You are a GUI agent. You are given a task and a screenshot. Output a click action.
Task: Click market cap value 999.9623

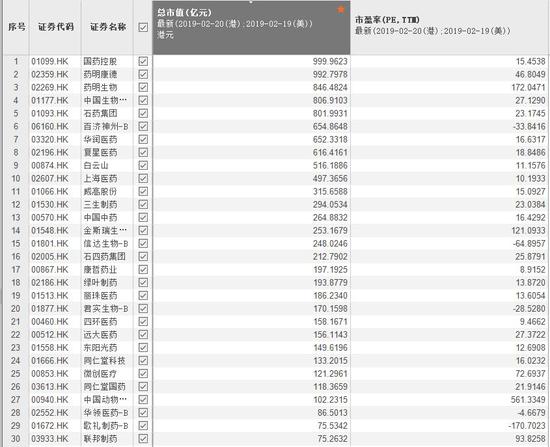pos(330,61)
